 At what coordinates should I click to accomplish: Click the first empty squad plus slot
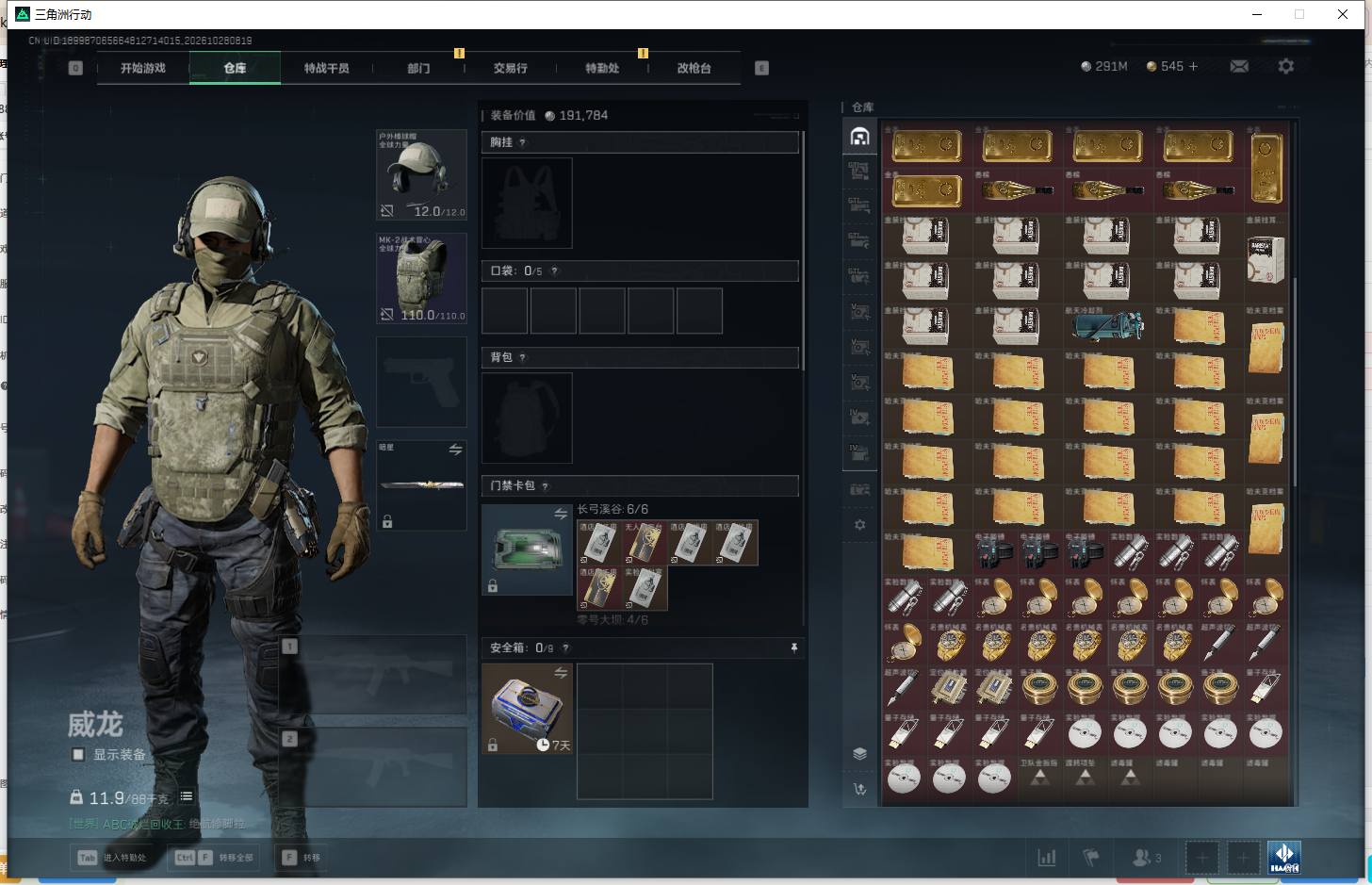(1201, 858)
